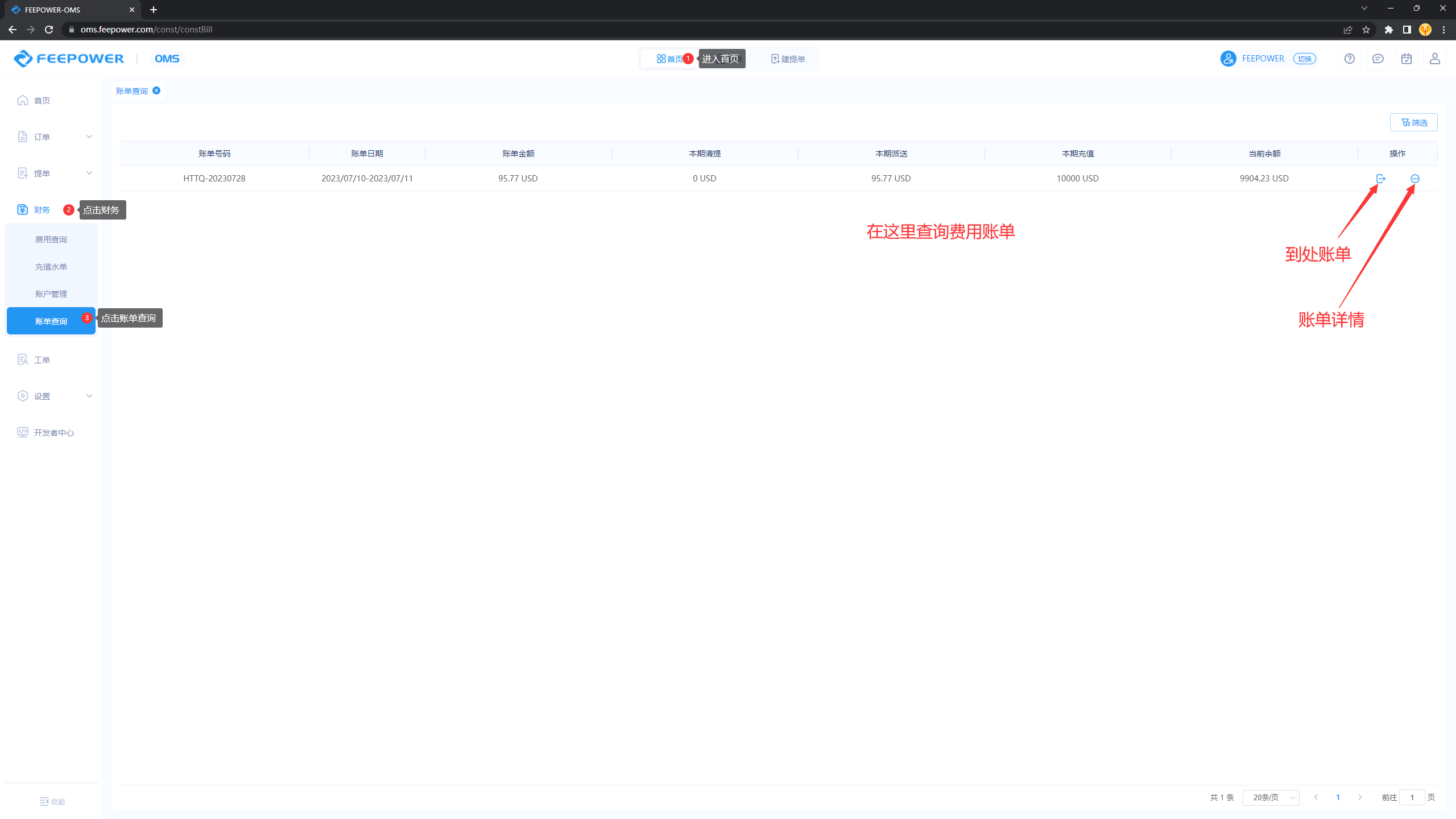Click the browser back arrow
This screenshot has width=1456, height=819.
coord(13,30)
